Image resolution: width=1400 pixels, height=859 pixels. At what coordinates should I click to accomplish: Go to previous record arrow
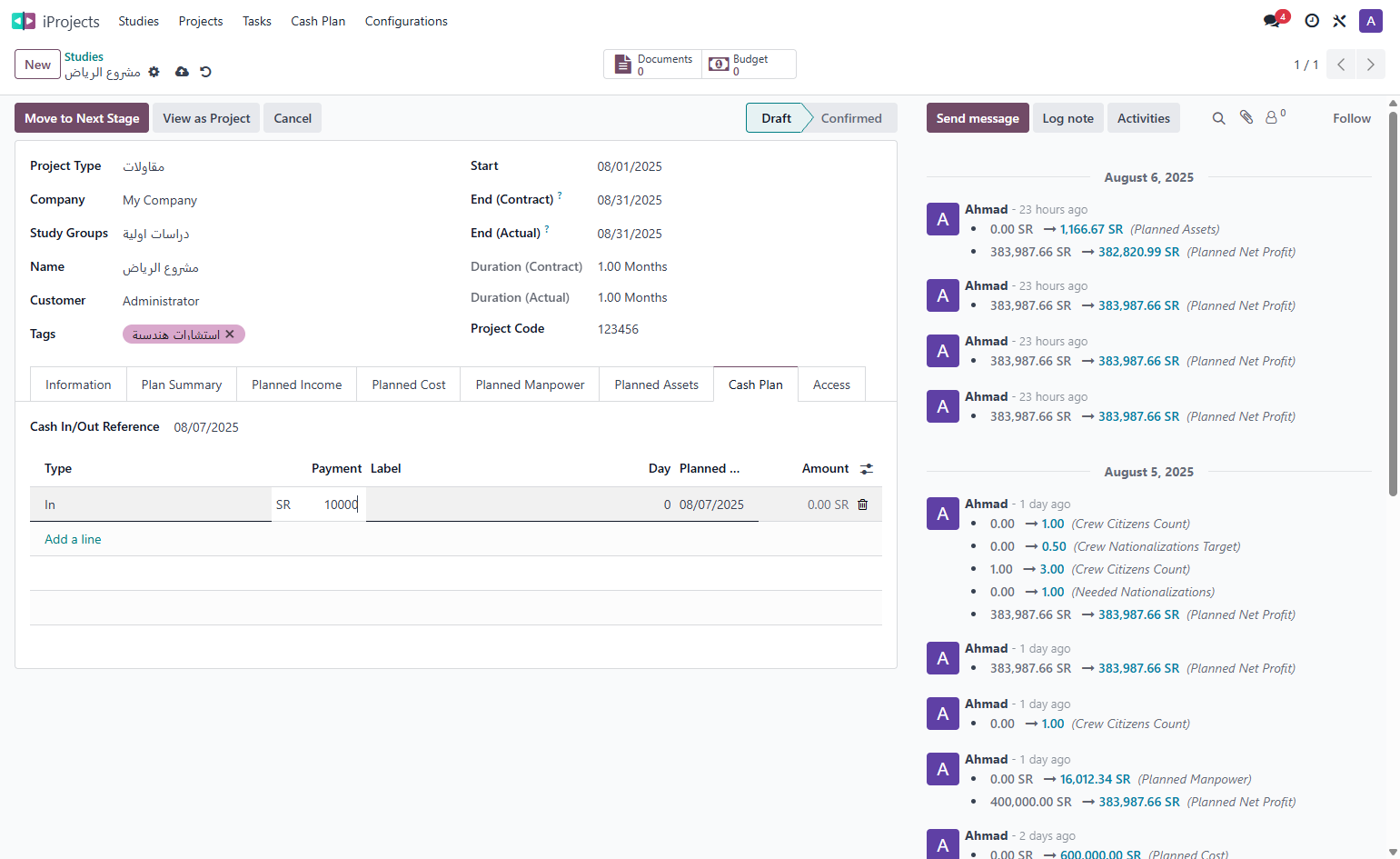pyautogui.click(x=1341, y=65)
